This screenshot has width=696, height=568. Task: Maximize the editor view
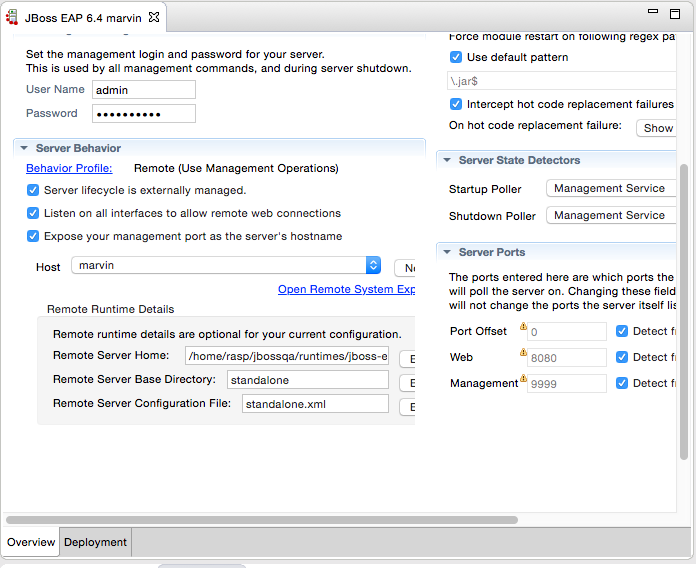click(675, 14)
